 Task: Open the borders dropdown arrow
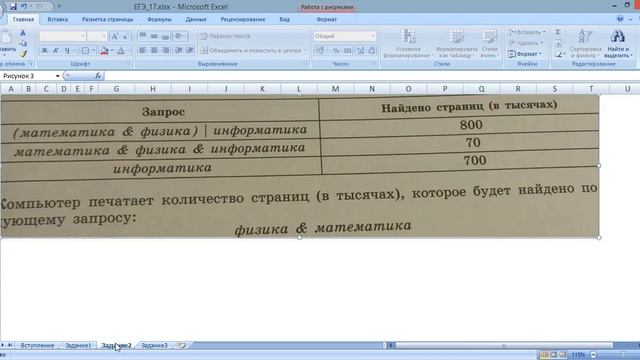coord(93,51)
